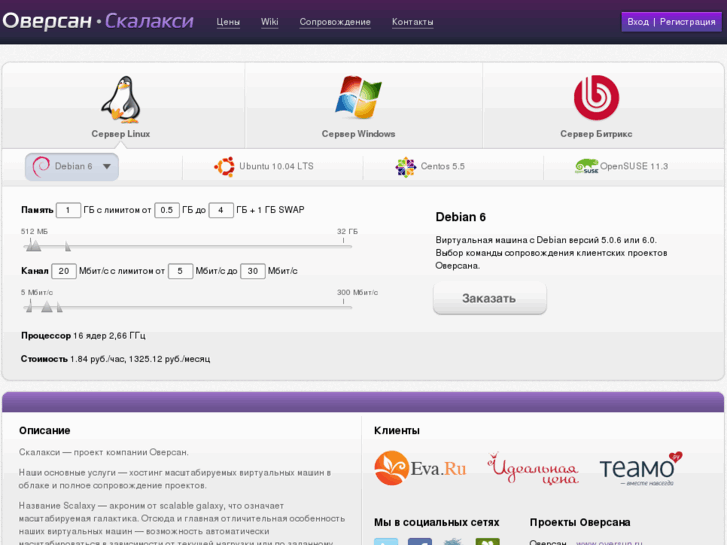This screenshot has width=727, height=545.
Task: Open the Teamo client logo
Action: coord(641,468)
